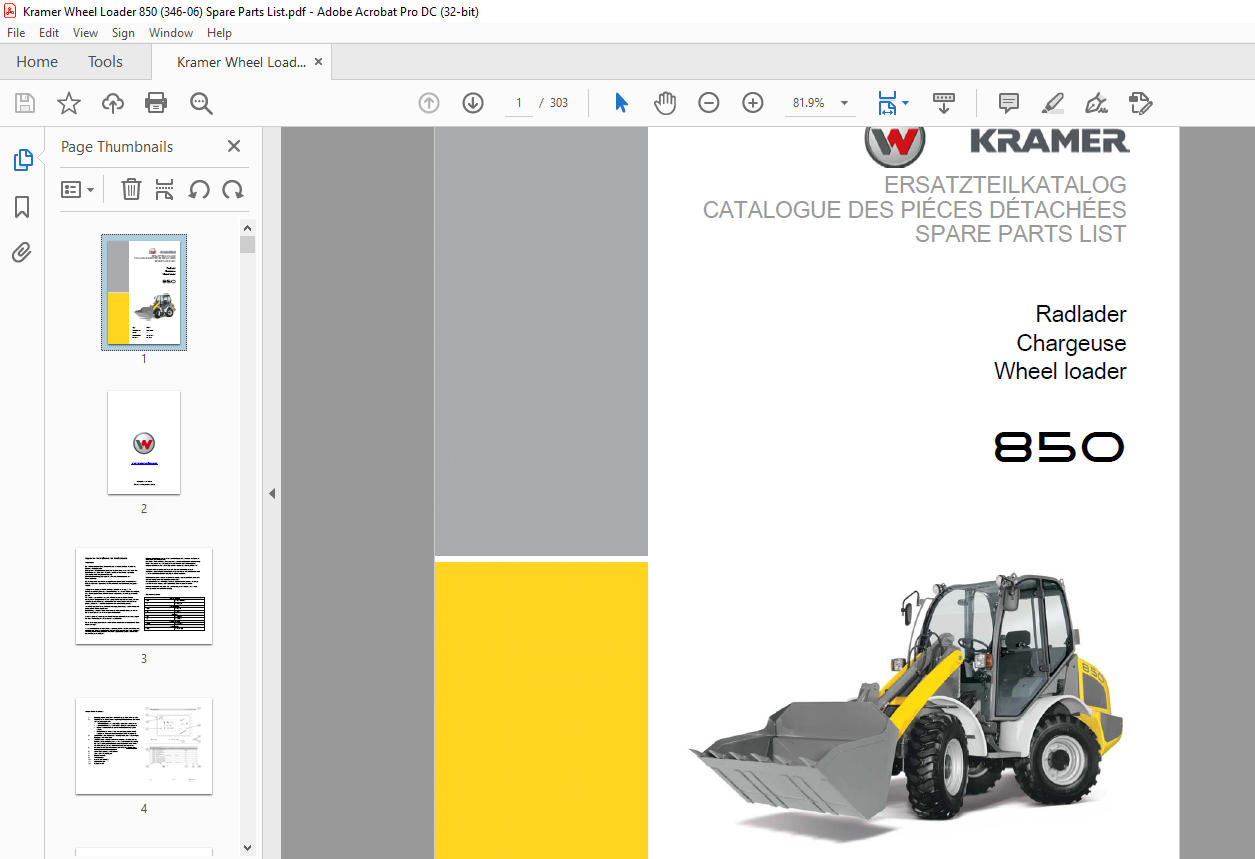Open the File menu
This screenshot has height=859, width=1255.
pos(16,33)
